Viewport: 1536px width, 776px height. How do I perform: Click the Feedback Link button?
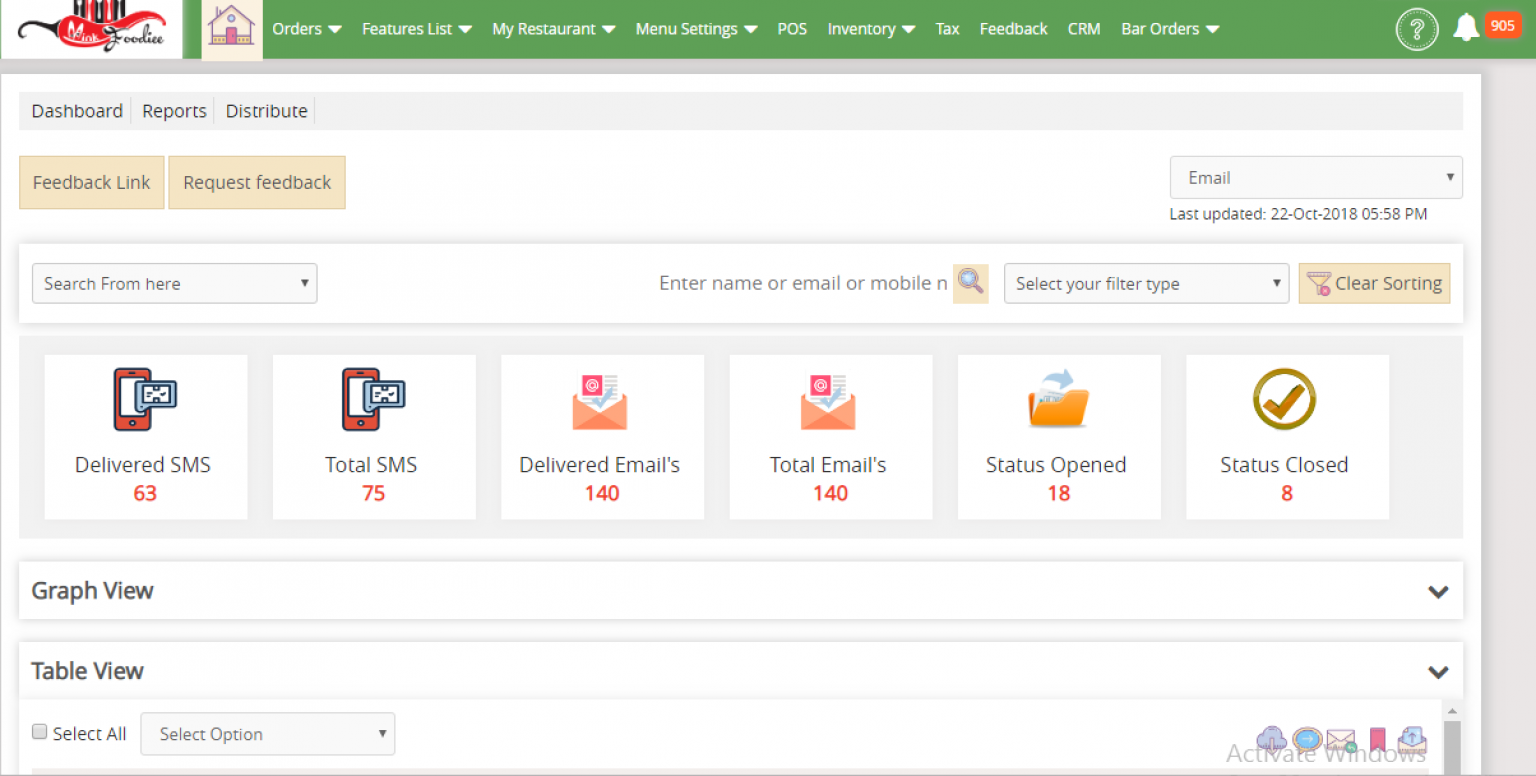tap(91, 182)
